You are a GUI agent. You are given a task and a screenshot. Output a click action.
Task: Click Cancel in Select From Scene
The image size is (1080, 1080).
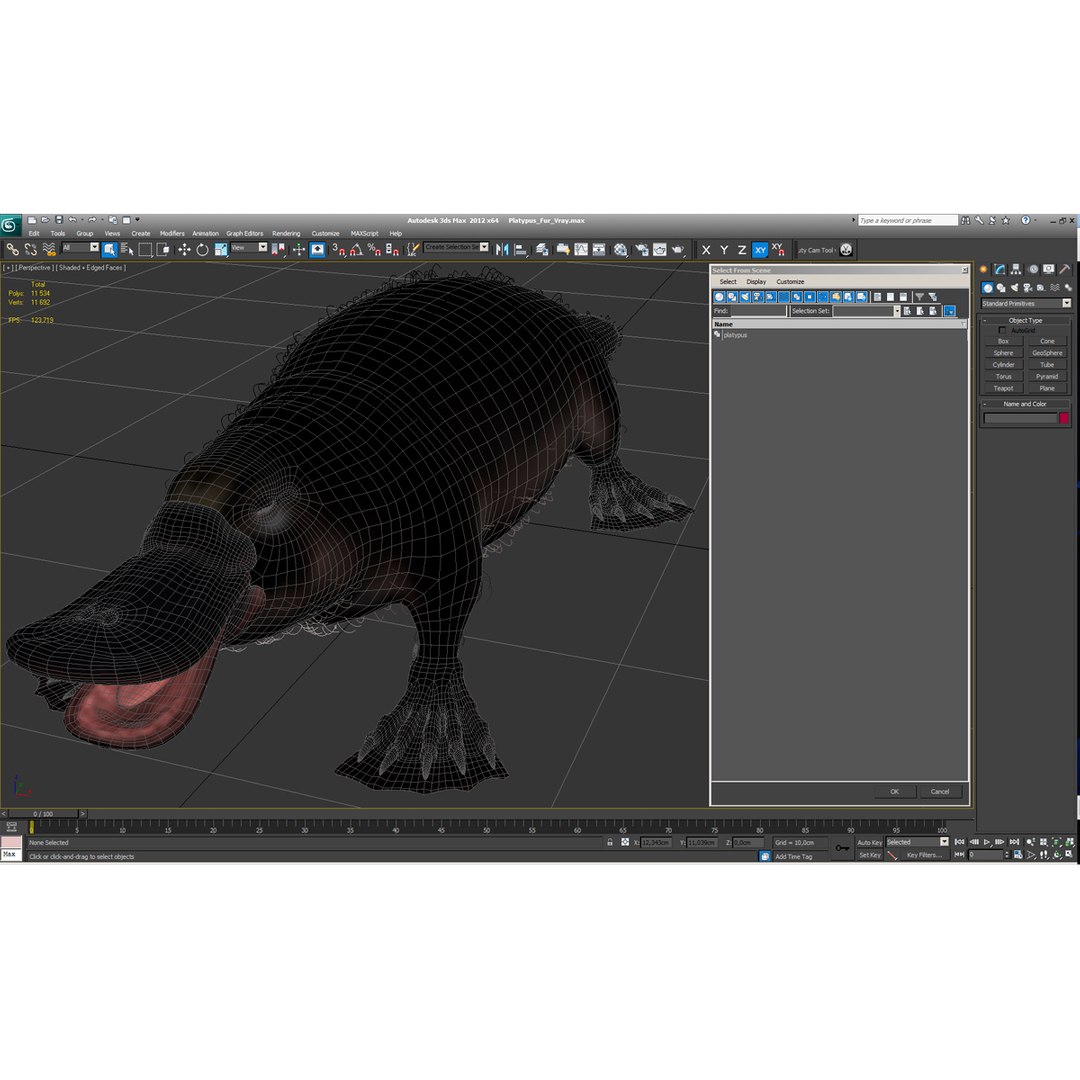pos(940,791)
